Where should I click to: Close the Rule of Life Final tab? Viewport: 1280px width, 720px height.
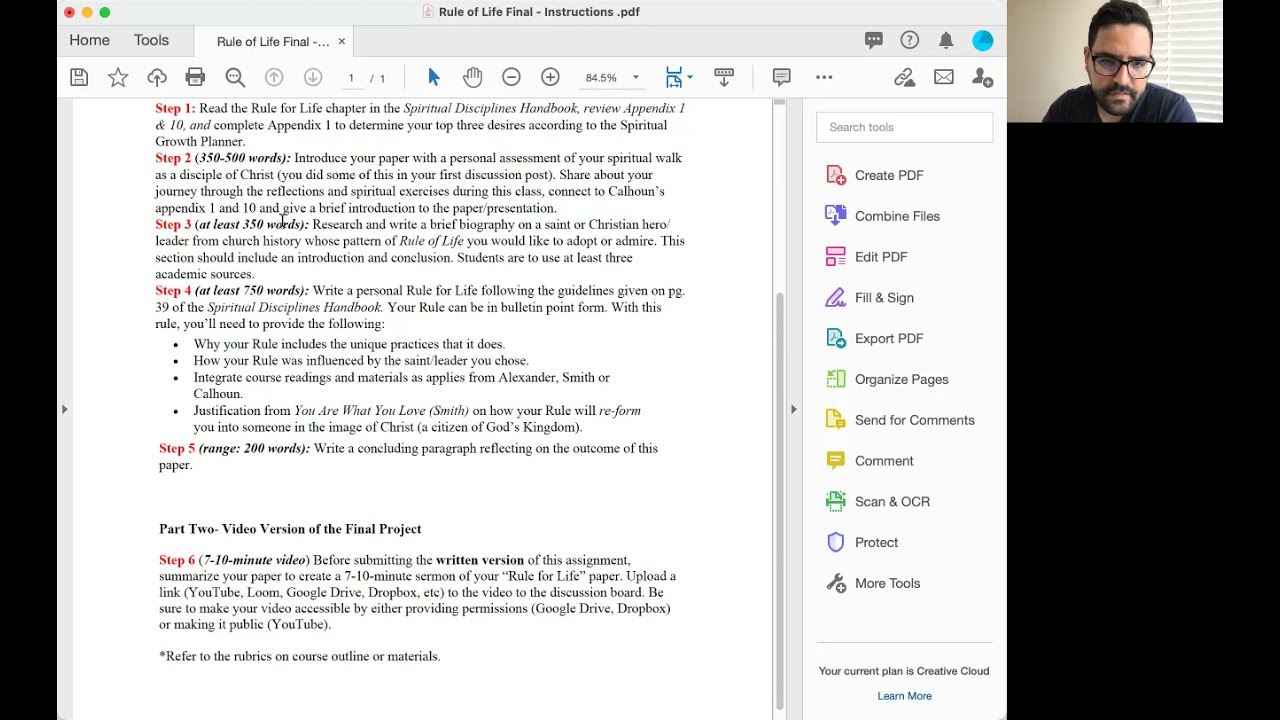pyautogui.click(x=341, y=41)
